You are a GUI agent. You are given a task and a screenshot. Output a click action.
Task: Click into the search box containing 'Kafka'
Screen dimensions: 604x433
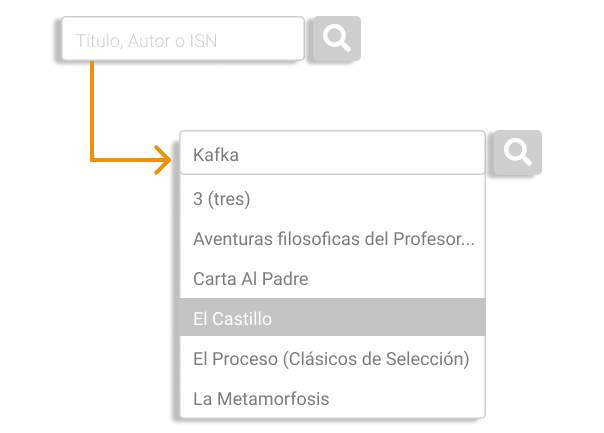pos(332,154)
